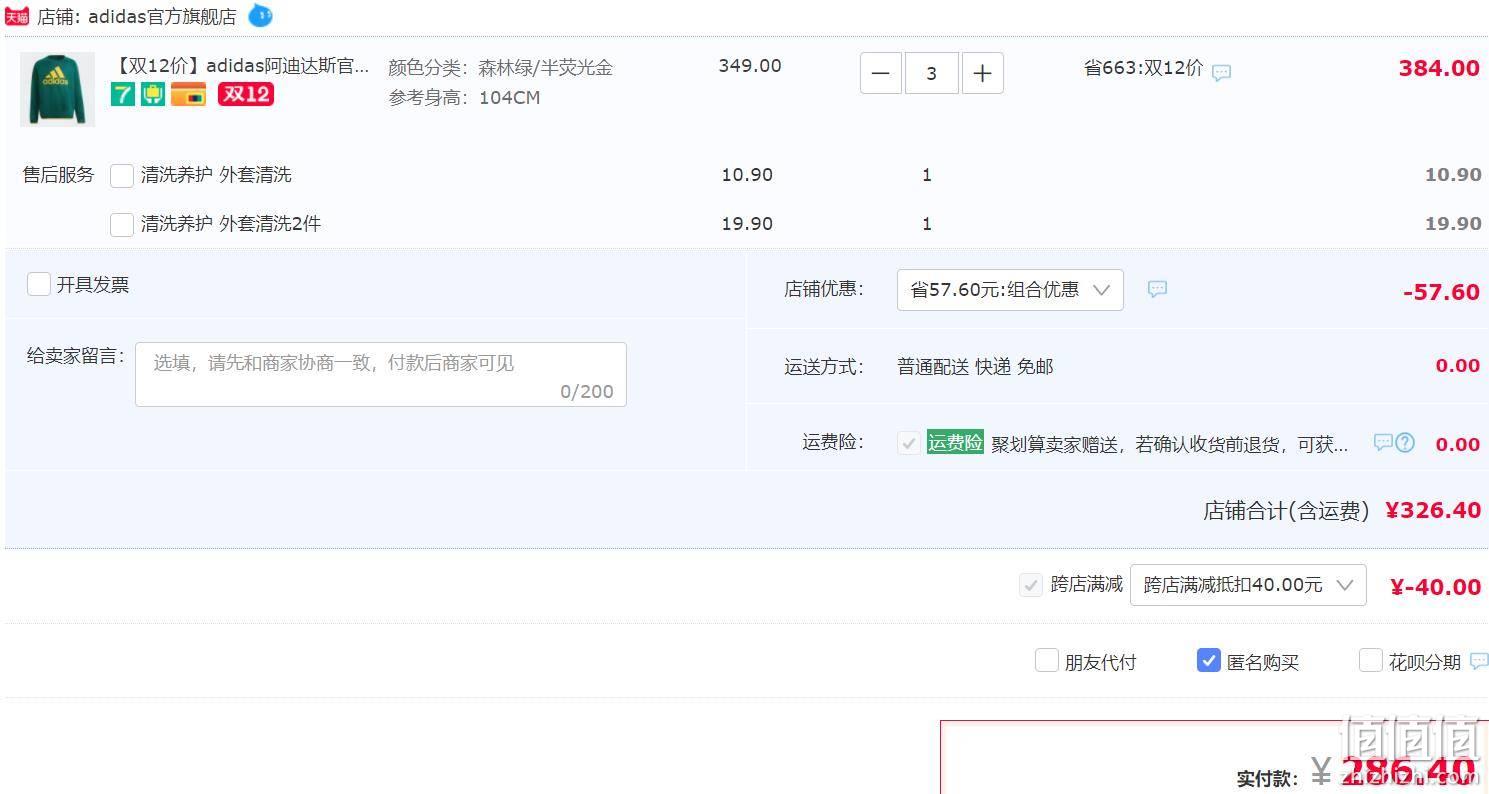The height and width of the screenshot is (794, 1489).
Task: Open the product title 【双12价】adidas阿迪达斯官
Action: (240, 66)
